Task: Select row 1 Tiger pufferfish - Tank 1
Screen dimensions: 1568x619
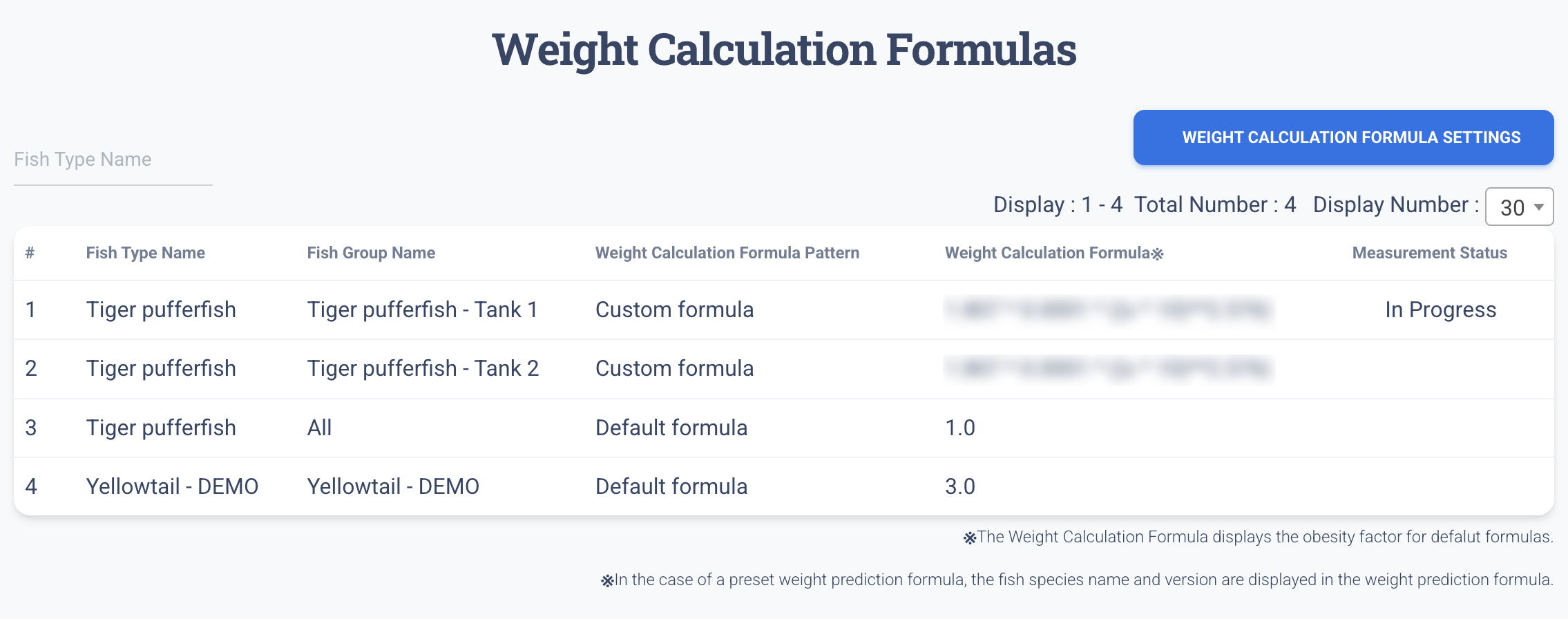Action: (784, 309)
